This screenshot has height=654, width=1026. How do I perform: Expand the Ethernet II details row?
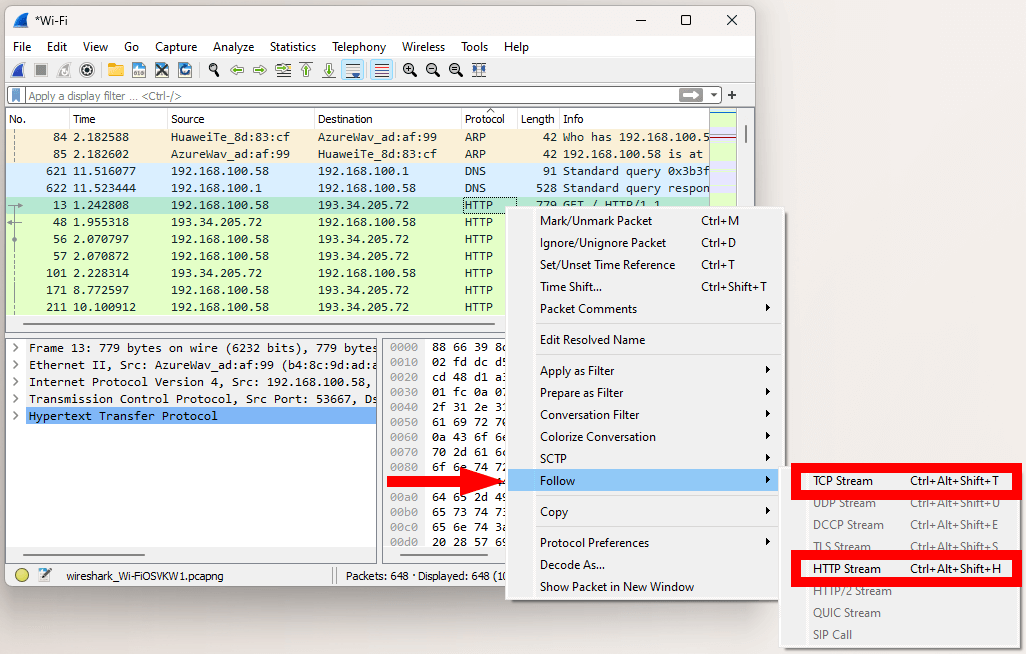tap(16, 365)
